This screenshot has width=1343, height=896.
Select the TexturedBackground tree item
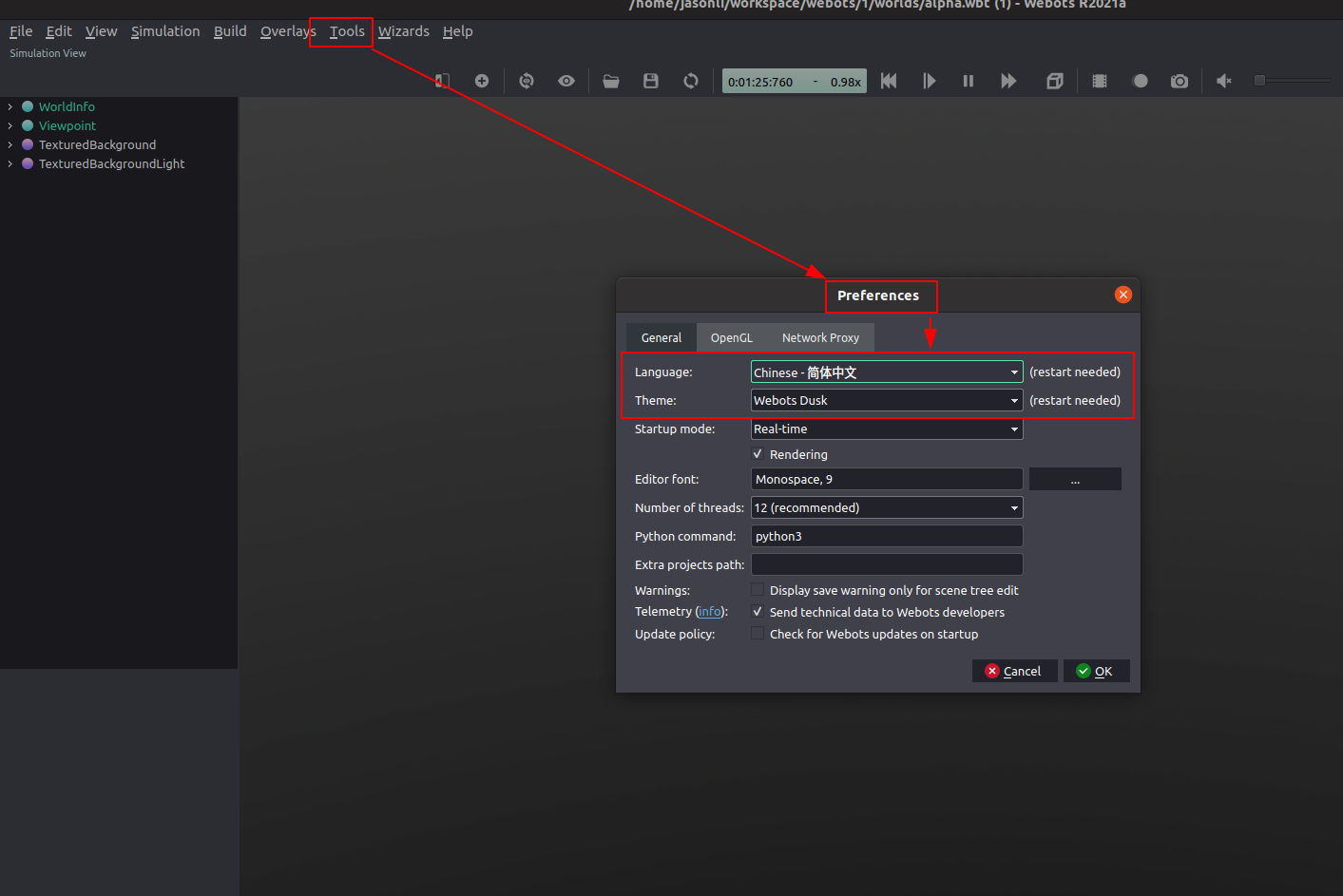(97, 145)
